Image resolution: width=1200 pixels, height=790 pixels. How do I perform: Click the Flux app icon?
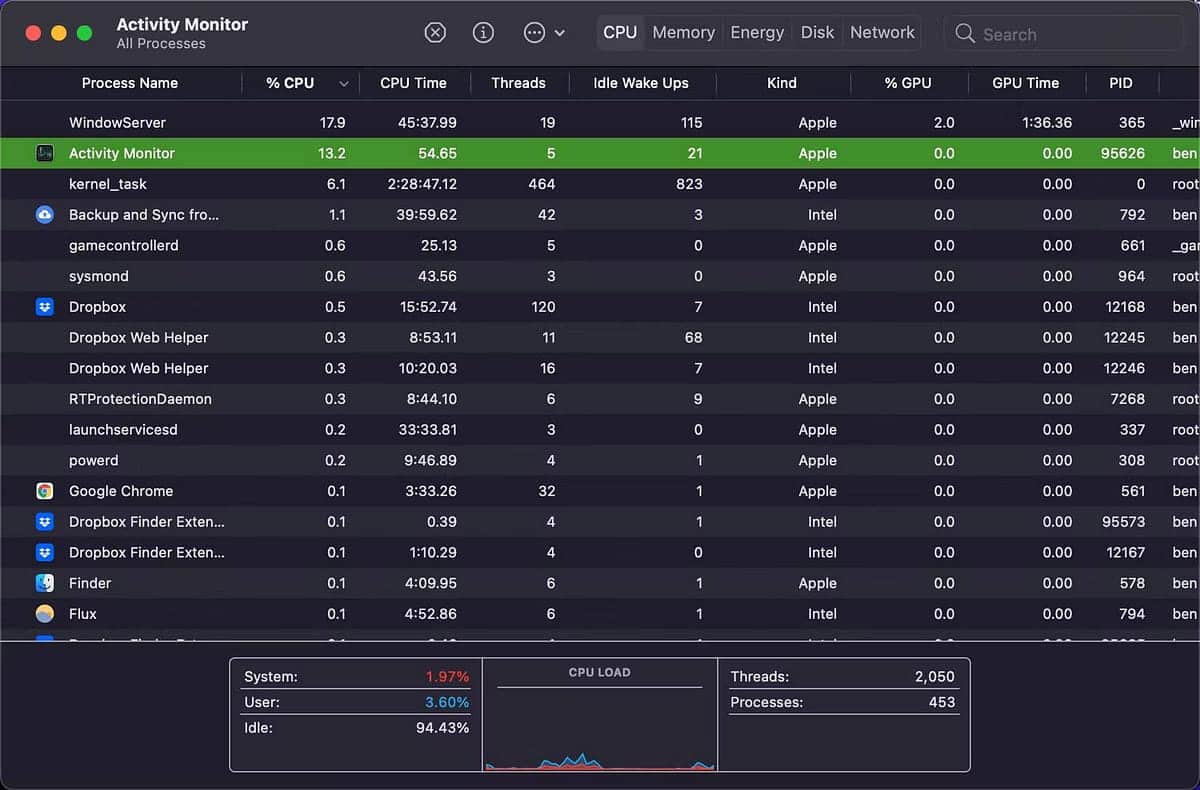(x=45, y=614)
